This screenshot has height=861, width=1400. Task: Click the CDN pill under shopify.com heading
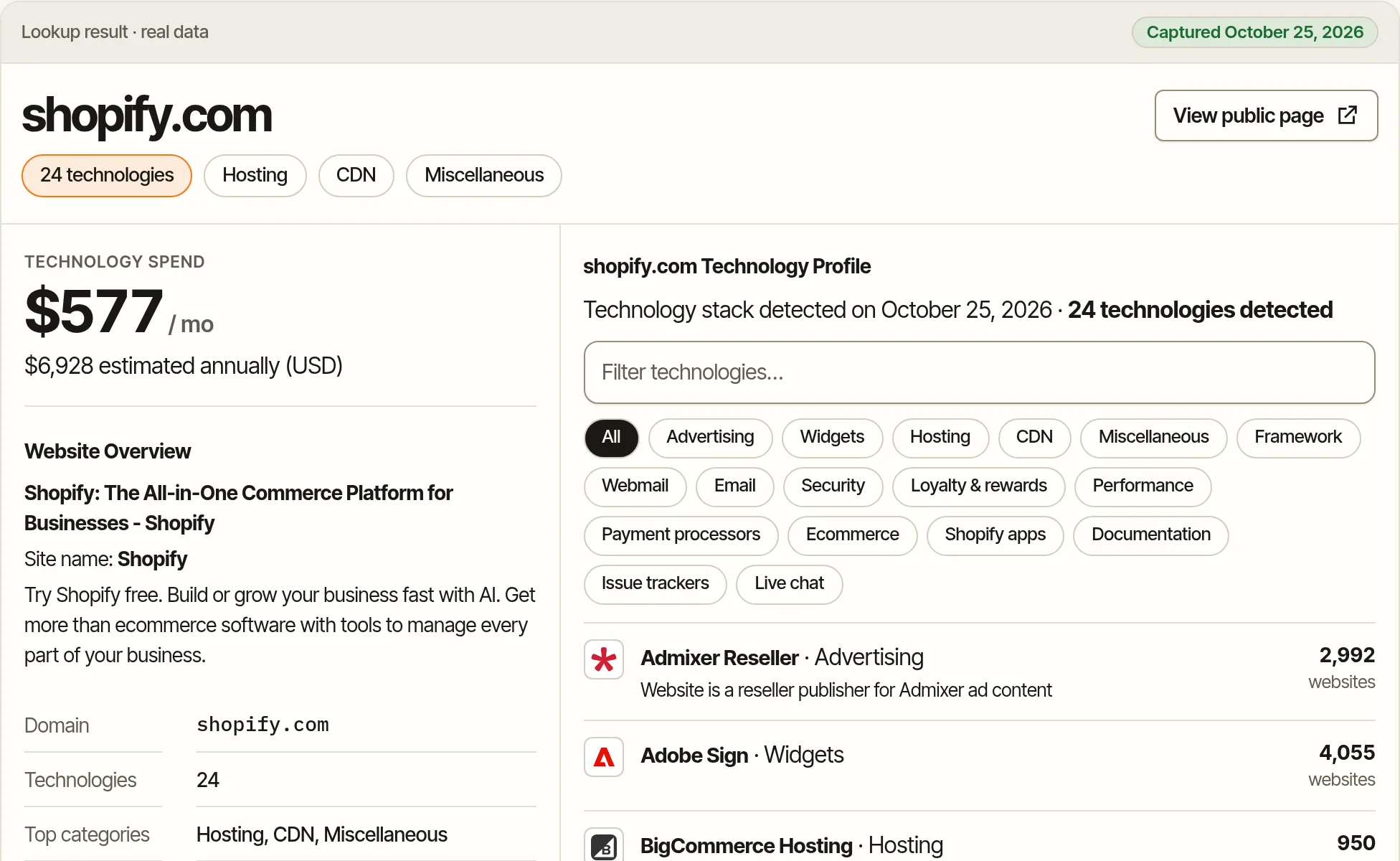(356, 176)
